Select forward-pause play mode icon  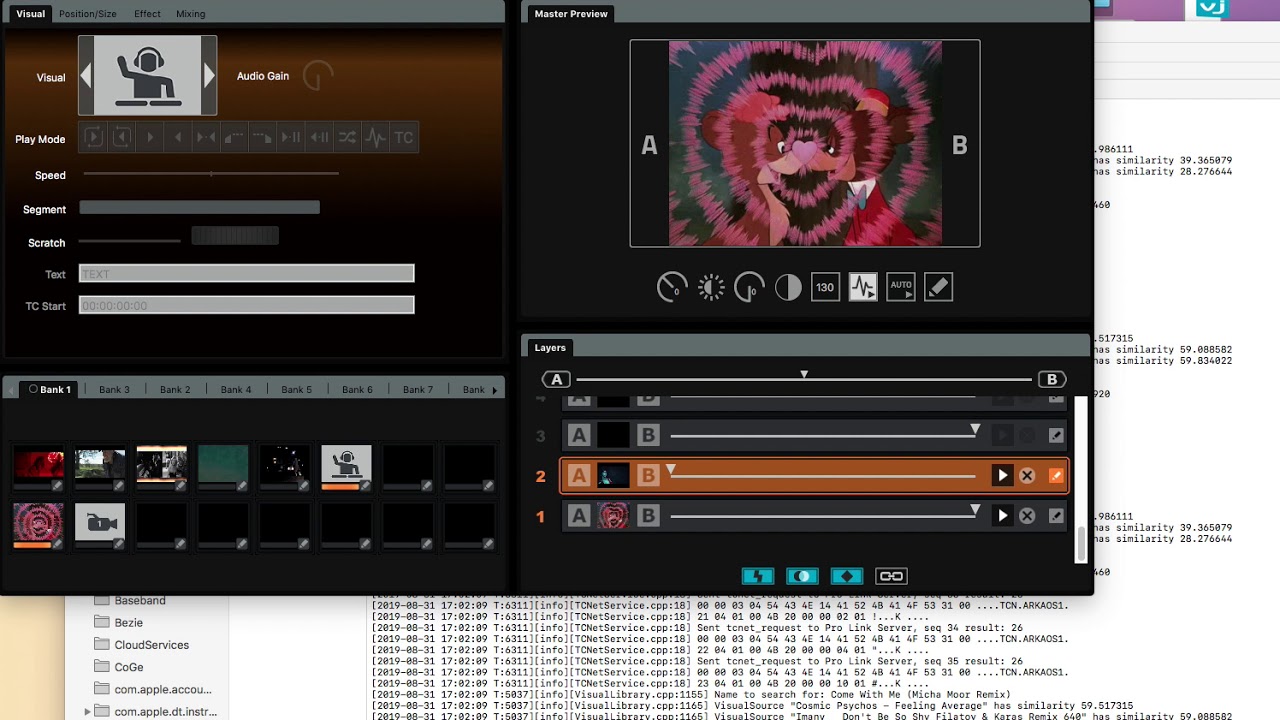[x=290, y=137]
